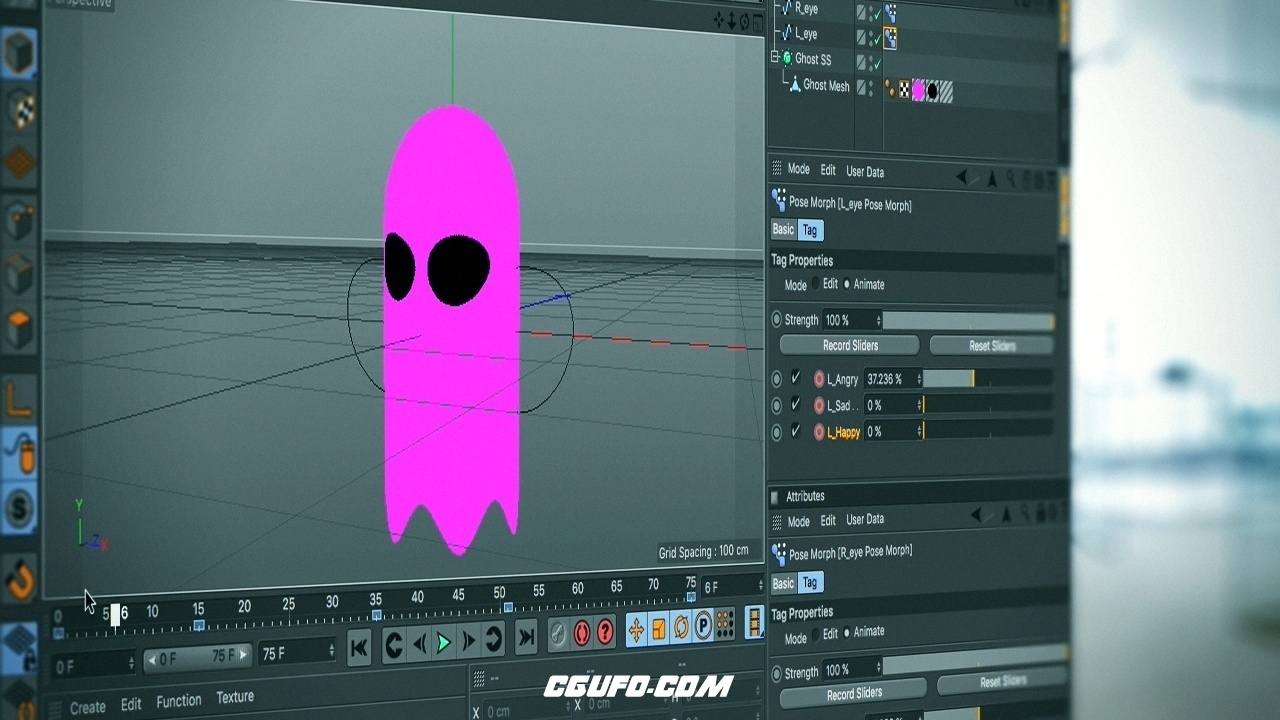
Task: Go to the previous keyframe
Action: click(394, 645)
